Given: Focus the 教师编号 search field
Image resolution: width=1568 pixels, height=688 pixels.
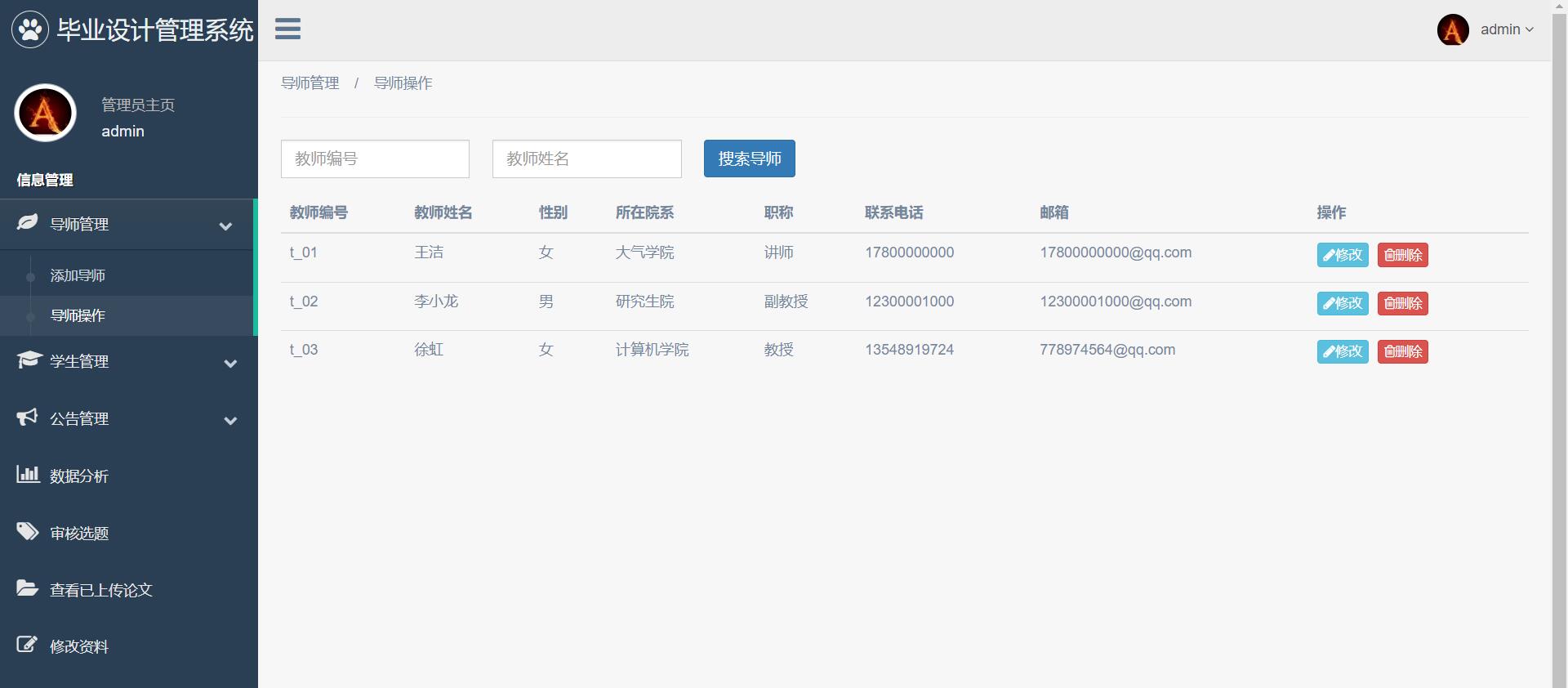Looking at the screenshot, I should click(x=375, y=159).
